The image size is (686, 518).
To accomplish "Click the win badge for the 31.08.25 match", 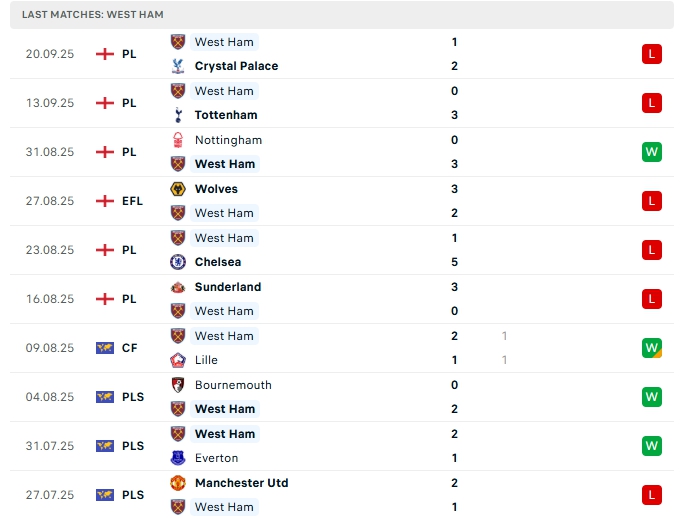I will tap(652, 152).
